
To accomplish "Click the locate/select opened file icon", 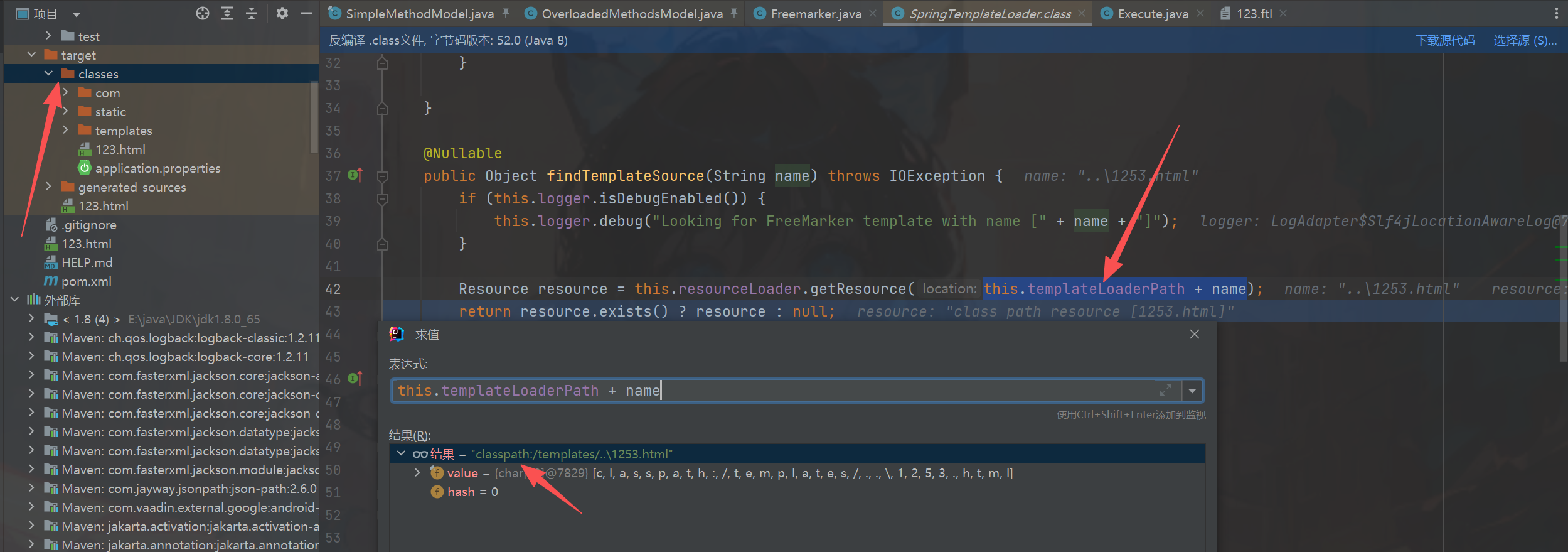I will tap(202, 13).
